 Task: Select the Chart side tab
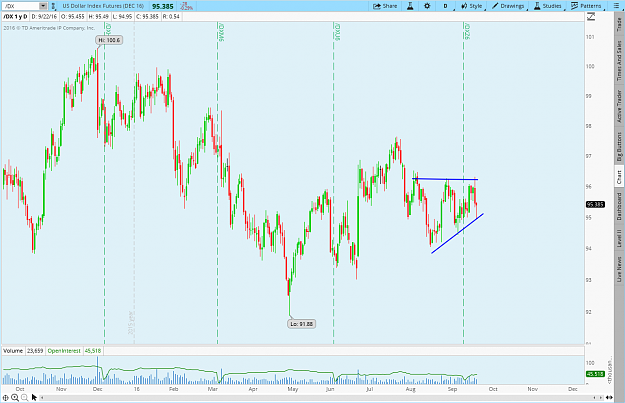click(x=619, y=177)
